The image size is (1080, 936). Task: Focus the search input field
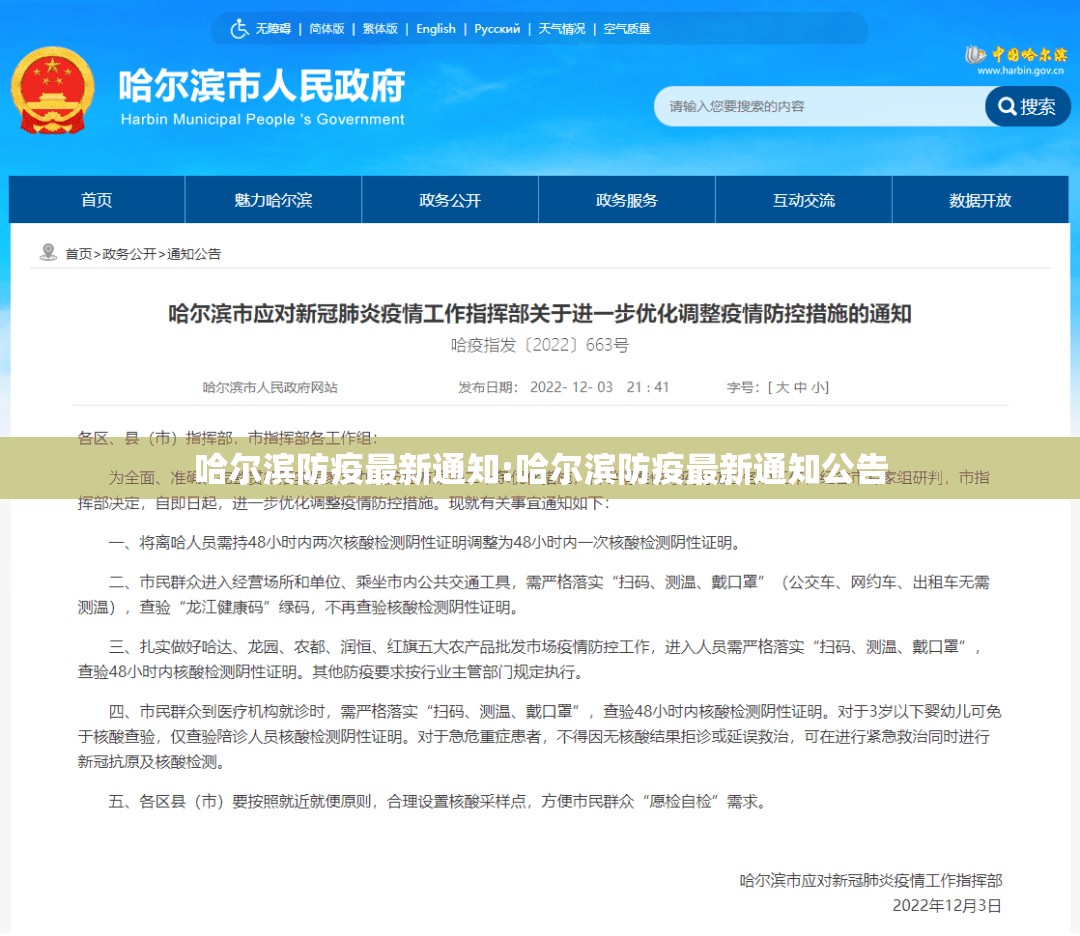click(x=820, y=106)
